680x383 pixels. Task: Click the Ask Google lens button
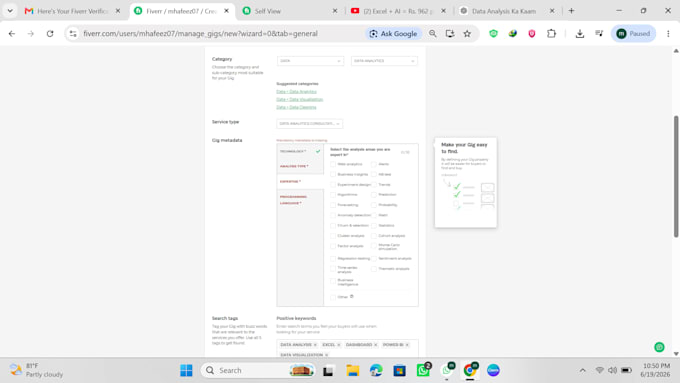click(x=393, y=33)
